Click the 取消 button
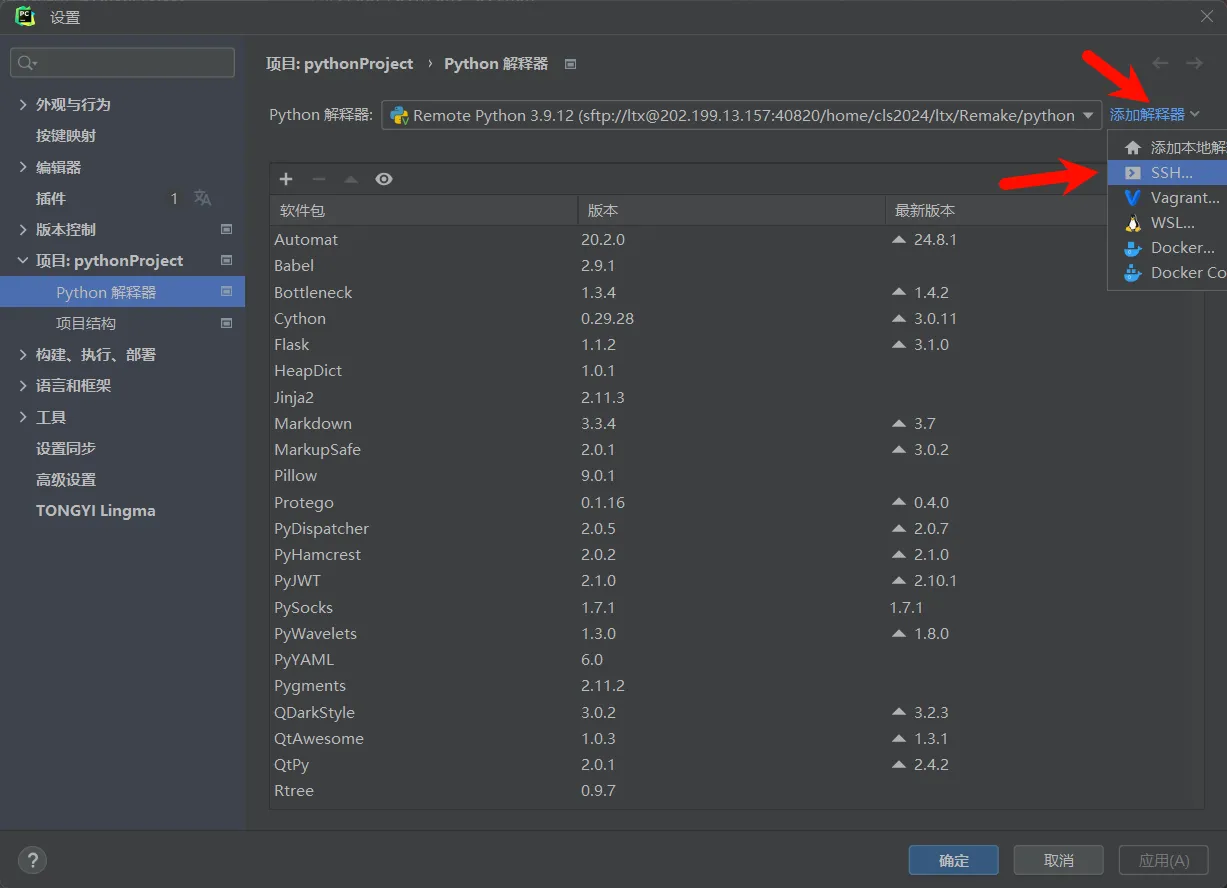1227x888 pixels. pos(1059,860)
